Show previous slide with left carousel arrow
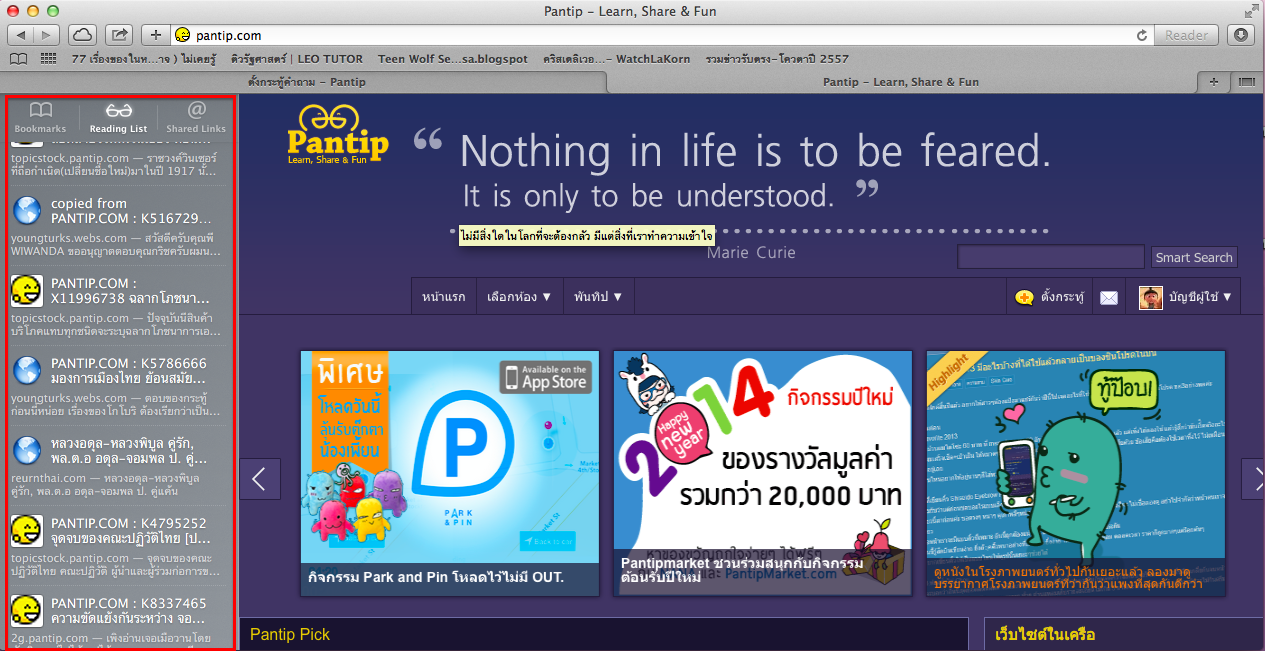The image size is (1265, 651). tap(259, 478)
